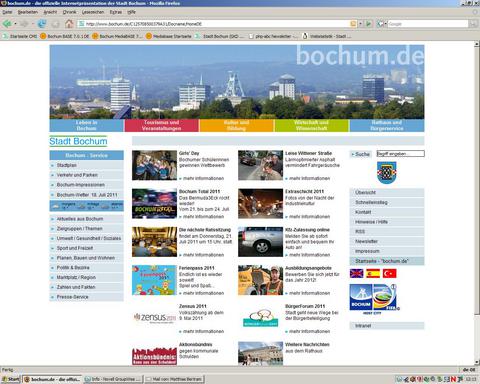The image size is (480, 384).
Task: Click the browser back arrow button
Action: tap(7, 24)
